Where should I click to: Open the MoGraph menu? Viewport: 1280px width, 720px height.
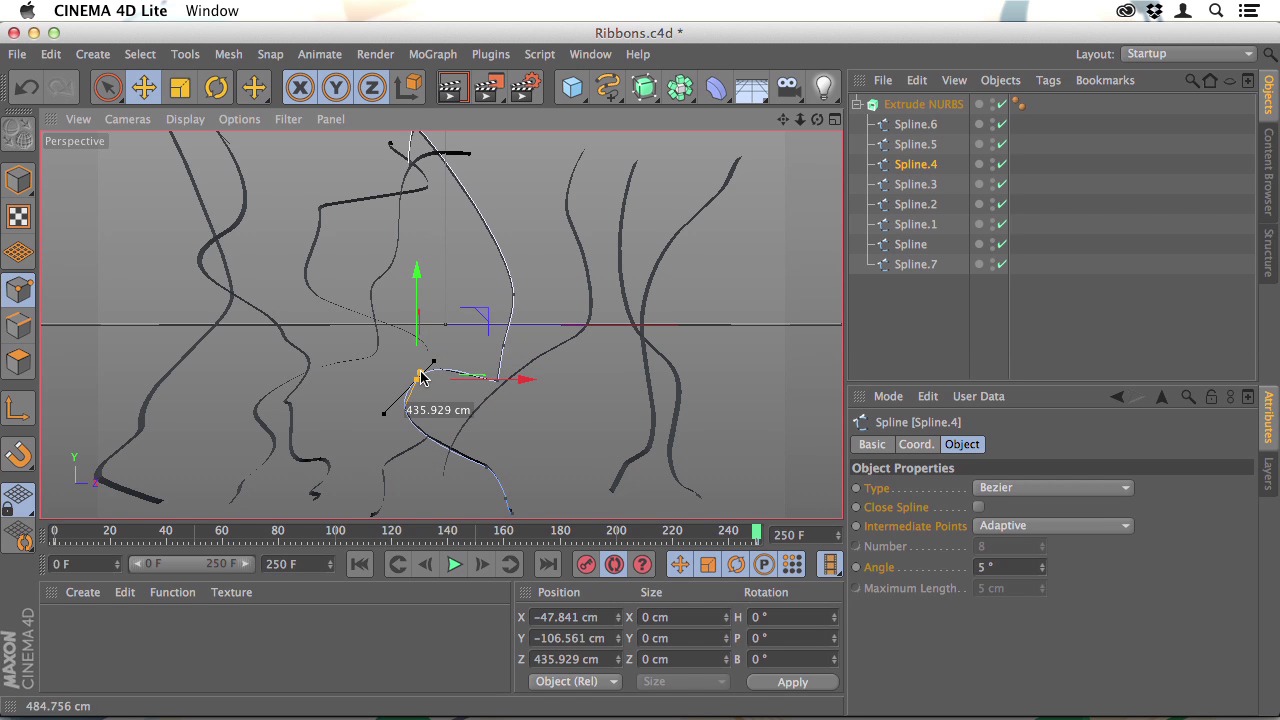point(432,54)
